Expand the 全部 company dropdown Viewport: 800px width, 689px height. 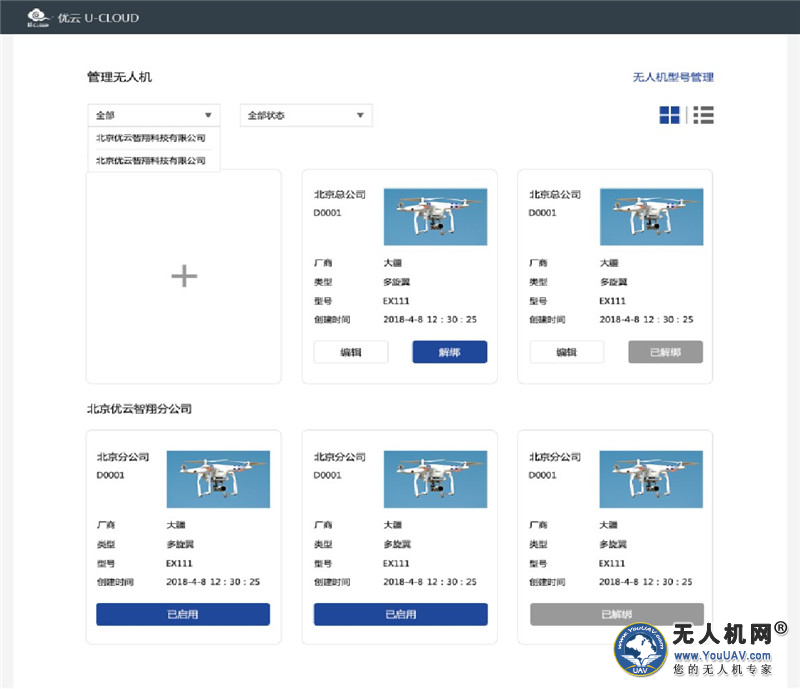(x=153, y=115)
